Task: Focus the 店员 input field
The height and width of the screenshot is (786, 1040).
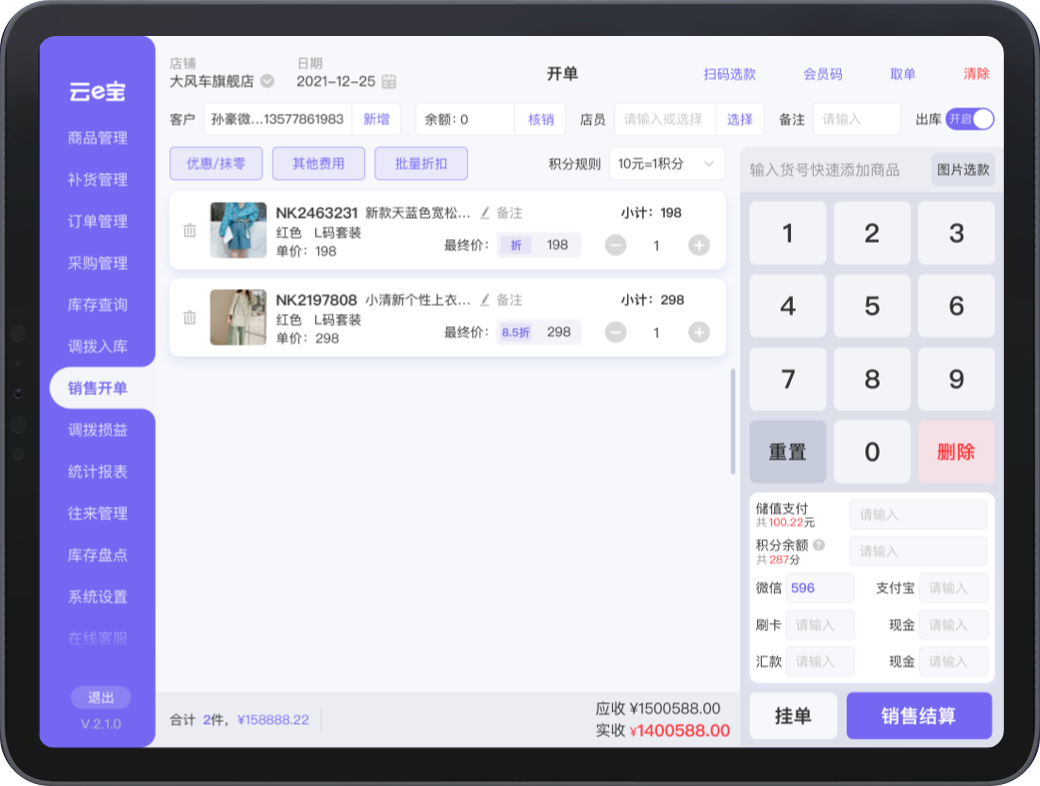Action: point(665,119)
